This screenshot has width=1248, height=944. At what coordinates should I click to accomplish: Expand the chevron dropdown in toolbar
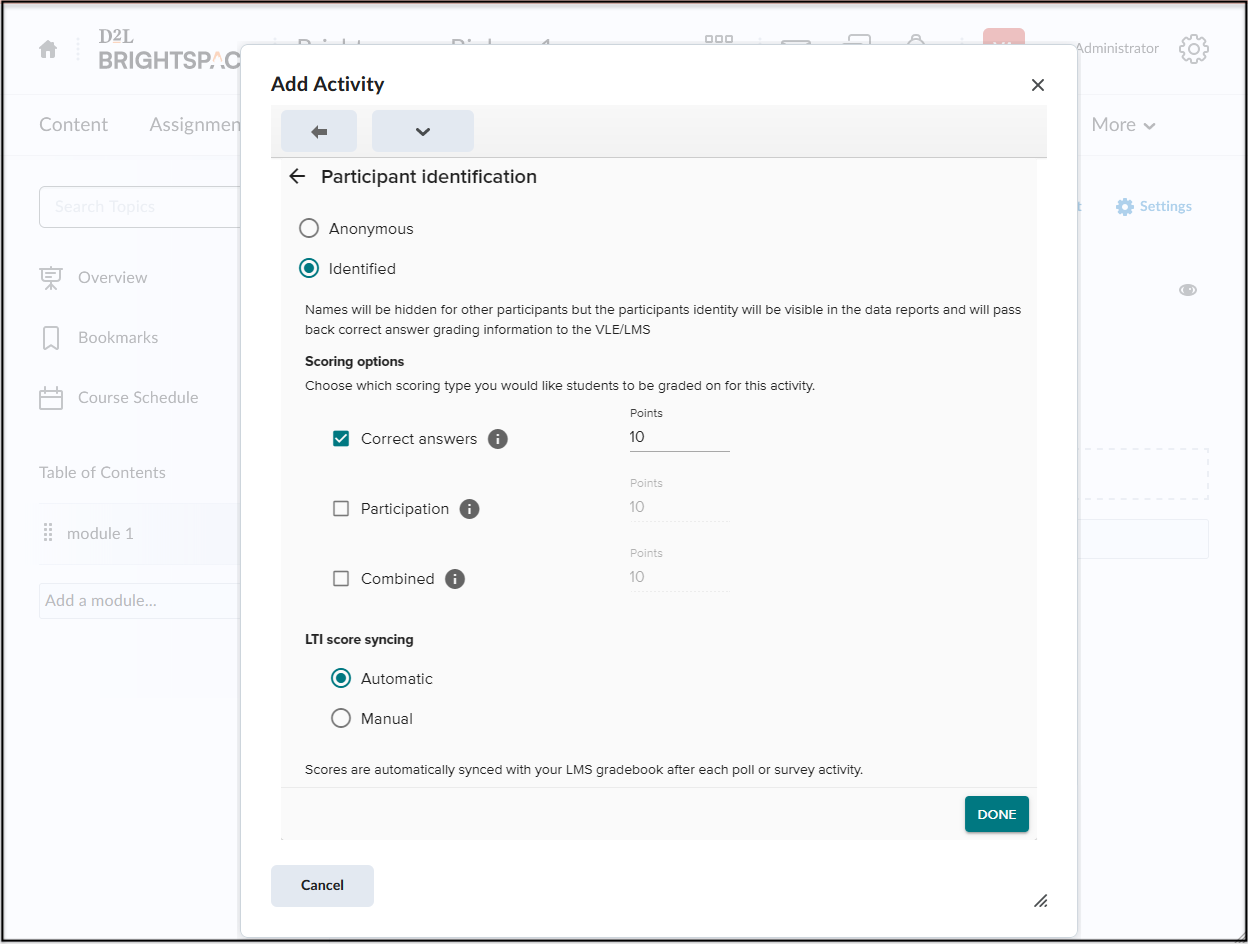click(422, 131)
